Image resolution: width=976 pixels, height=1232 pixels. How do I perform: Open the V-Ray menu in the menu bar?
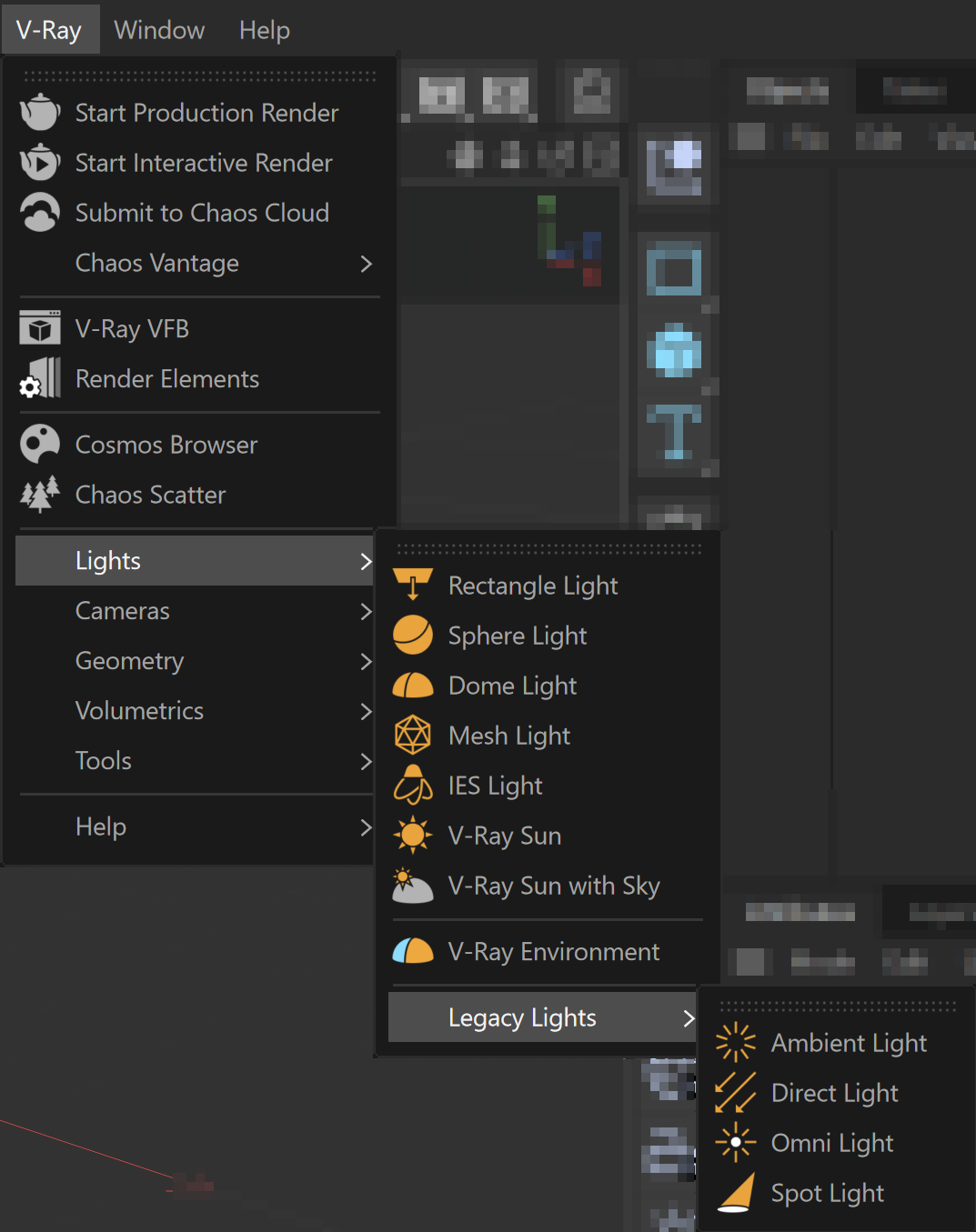tap(49, 30)
